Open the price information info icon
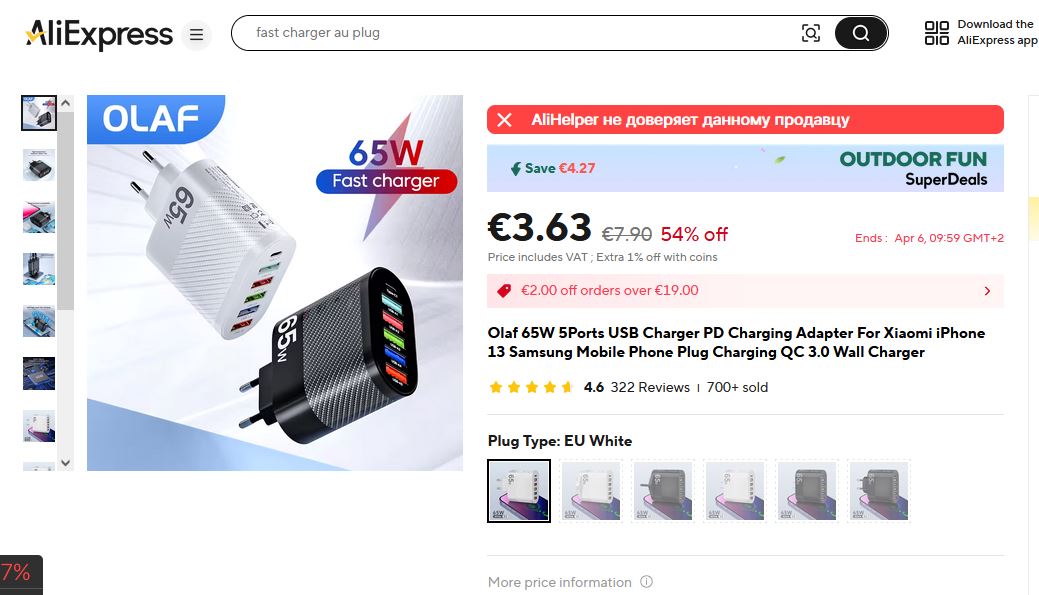1039x595 pixels. [646, 582]
